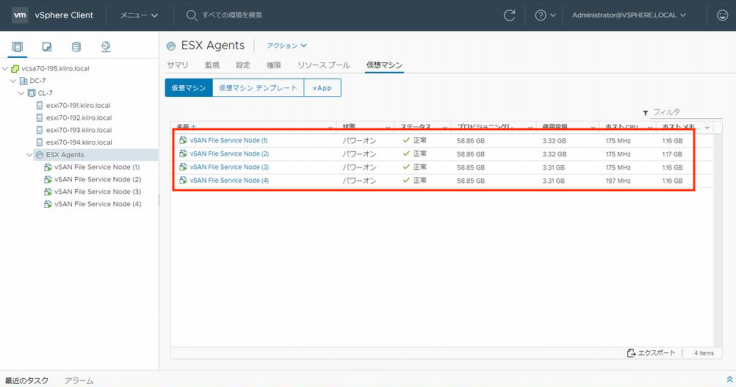736x387 pixels.
Task: Open the Storage inventory view
Action: tap(76, 46)
